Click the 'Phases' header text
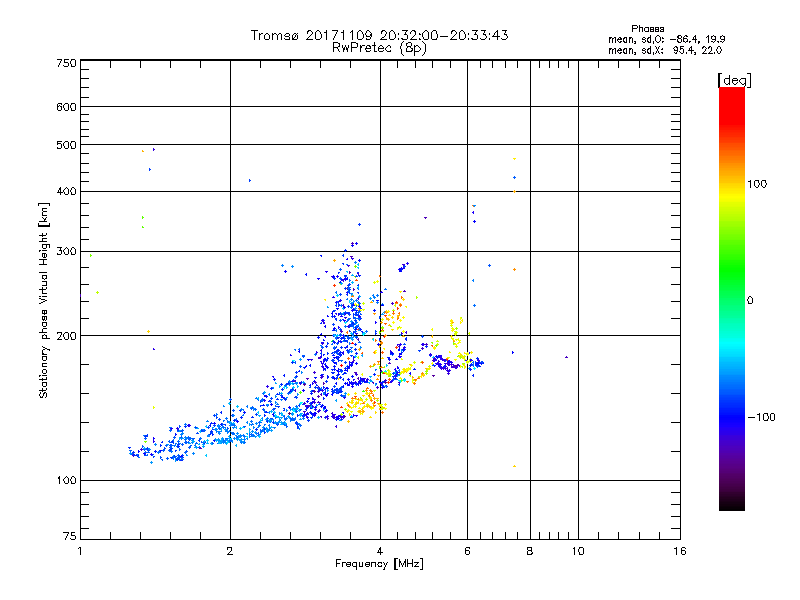800x600 pixels. pyautogui.click(x=647, y=29)
